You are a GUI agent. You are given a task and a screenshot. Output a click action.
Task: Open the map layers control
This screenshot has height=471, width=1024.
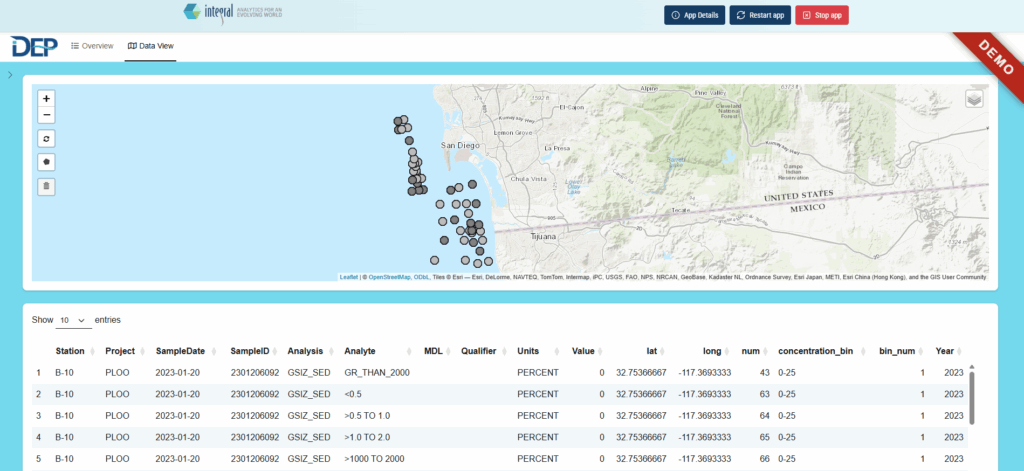point(974,99)
